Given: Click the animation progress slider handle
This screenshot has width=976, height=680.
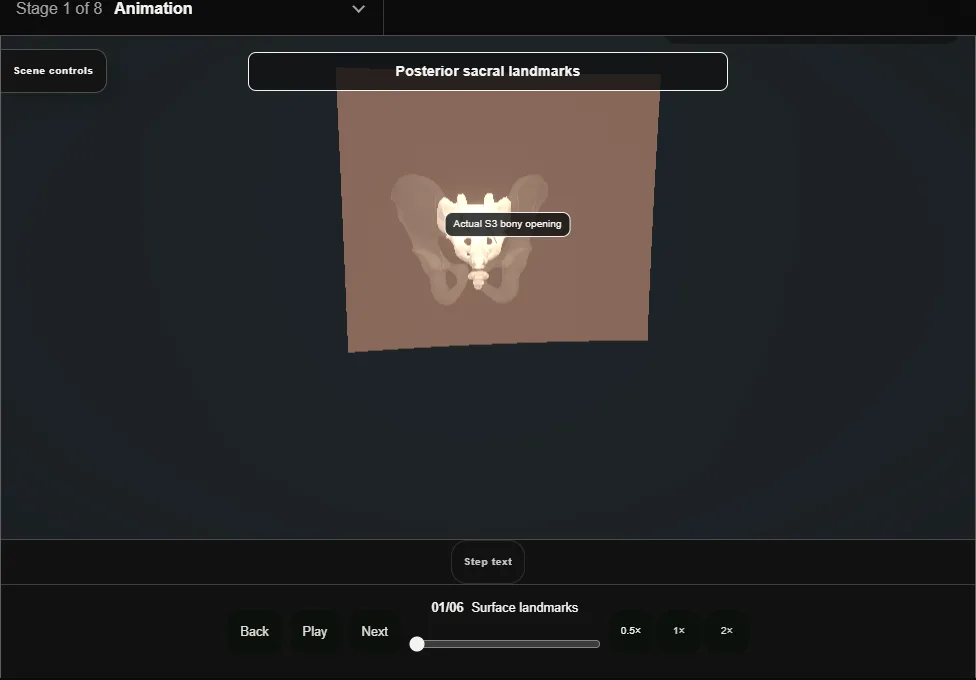Looking at the screenshot, I should click(417, 644).
